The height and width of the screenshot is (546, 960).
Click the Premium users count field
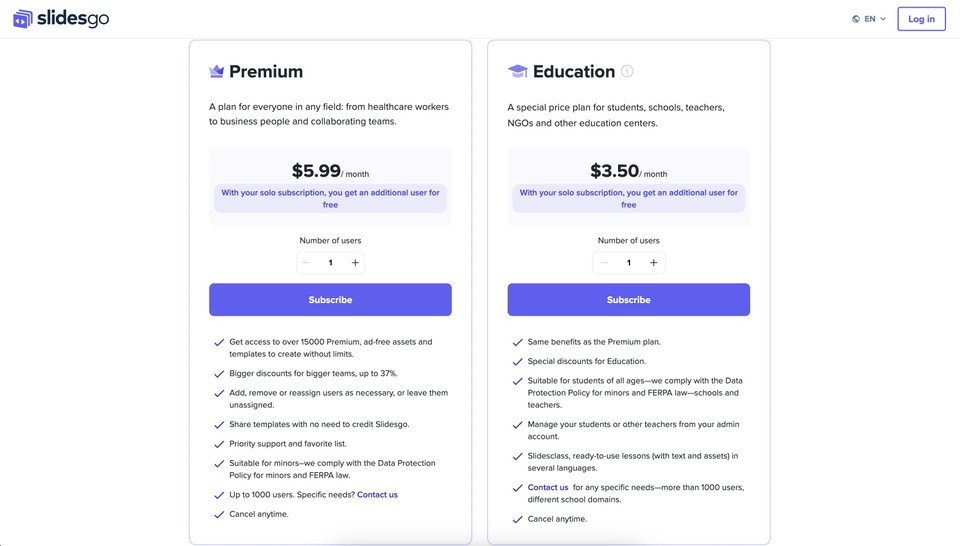tap(331, 263)
